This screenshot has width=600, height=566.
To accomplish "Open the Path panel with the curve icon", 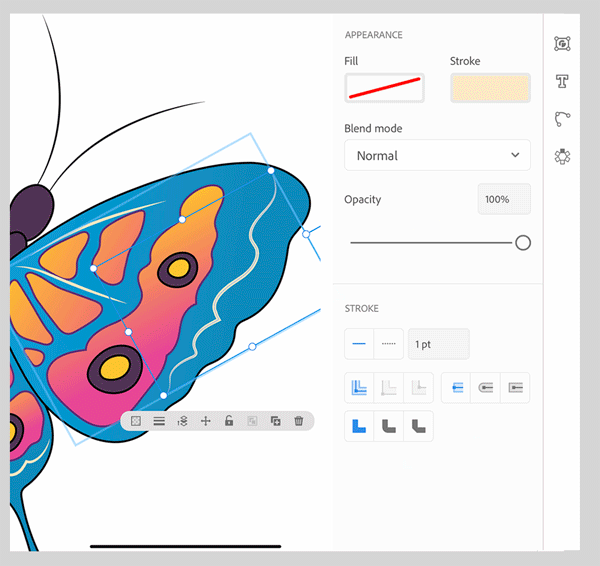I will click(562, 119).
